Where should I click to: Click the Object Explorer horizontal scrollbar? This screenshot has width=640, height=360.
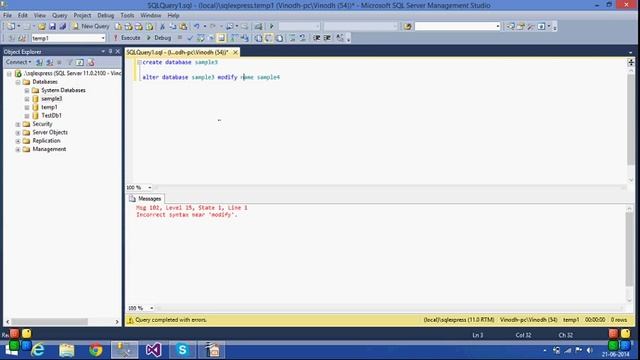point(49,322)
